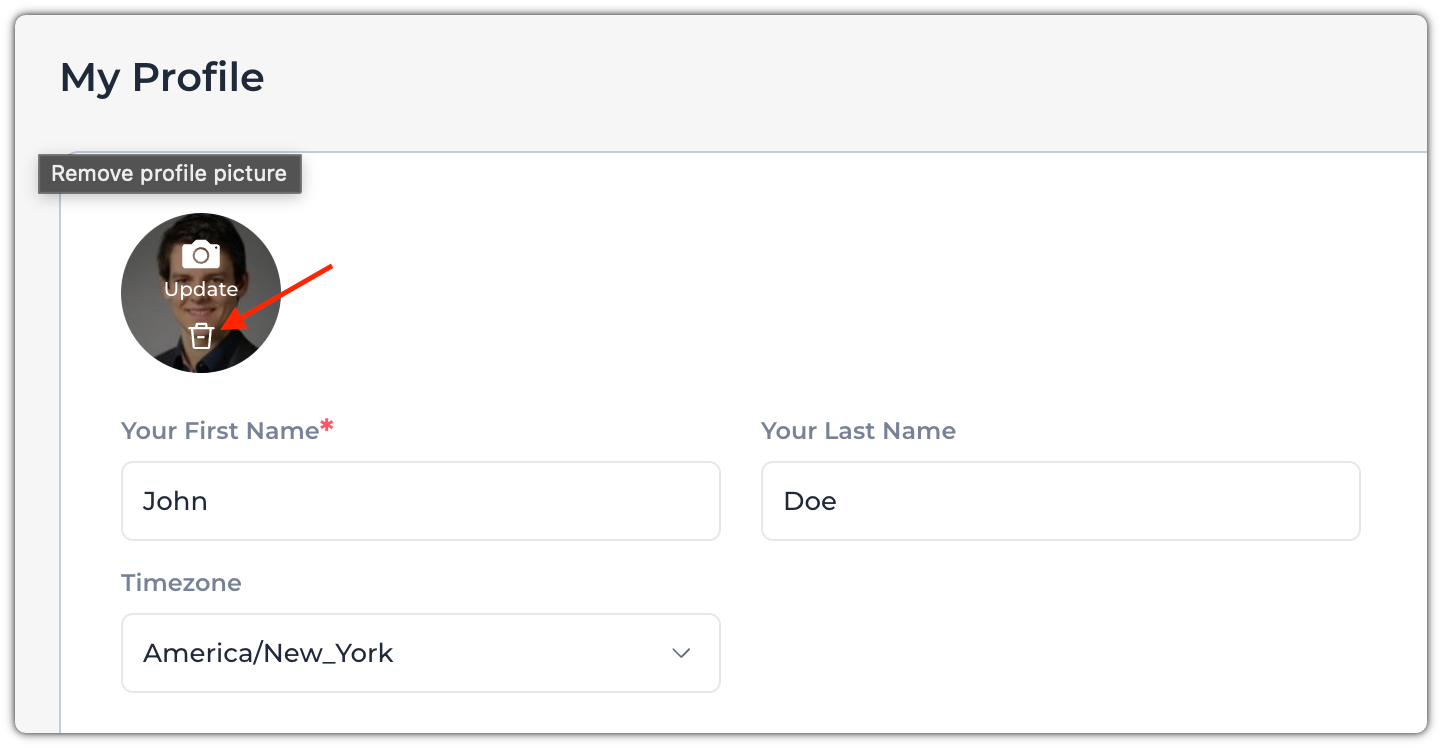
Task: Click the white profile form panel background
Action: click(x=1000, y=300)
